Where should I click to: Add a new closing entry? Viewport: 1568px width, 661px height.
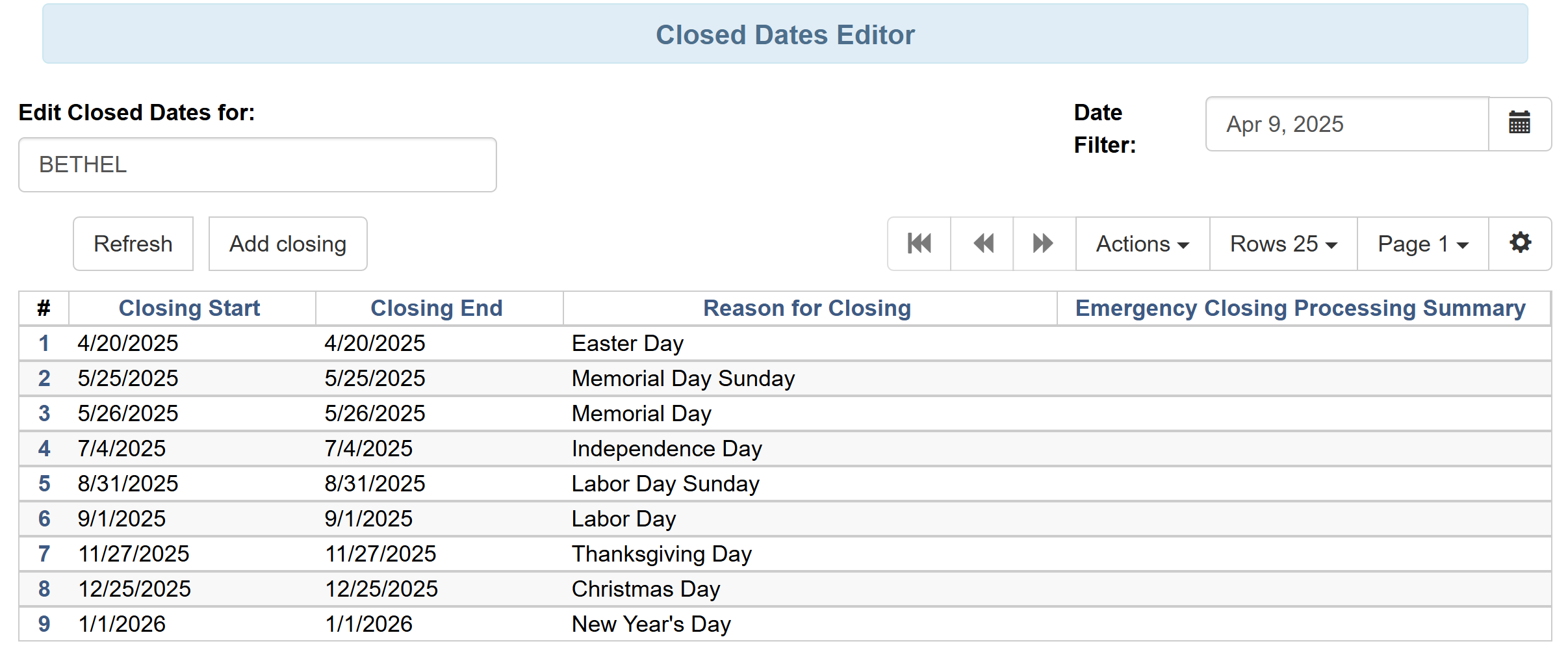287,243
